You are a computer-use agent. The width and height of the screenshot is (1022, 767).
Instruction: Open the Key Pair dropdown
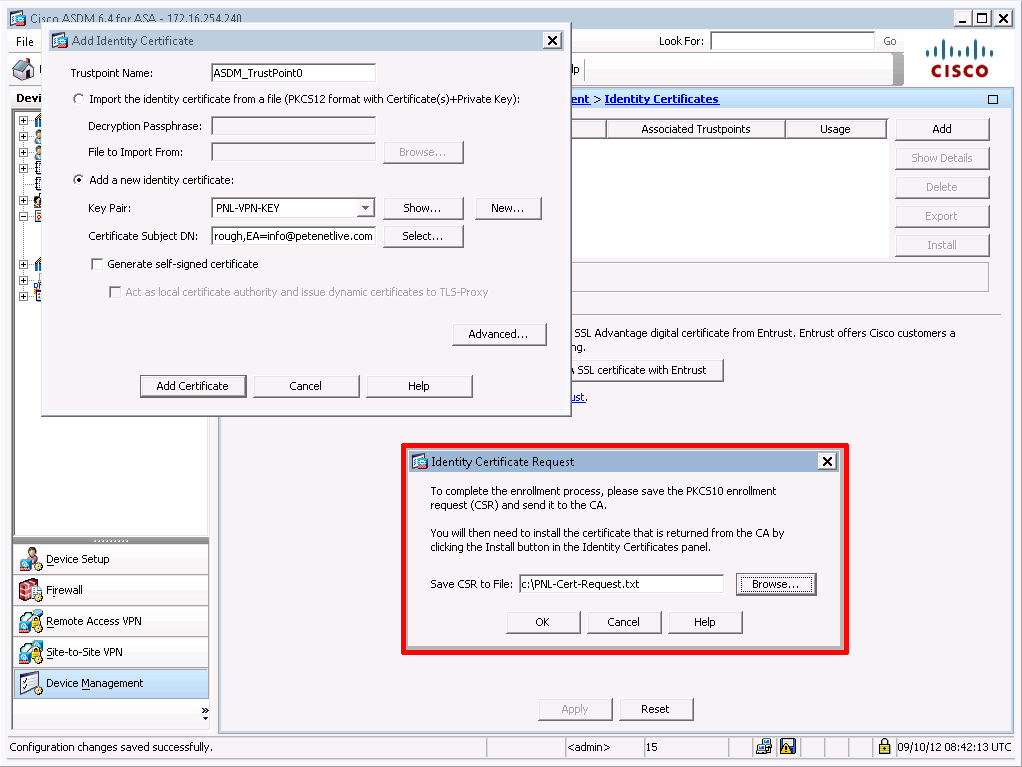366,209
